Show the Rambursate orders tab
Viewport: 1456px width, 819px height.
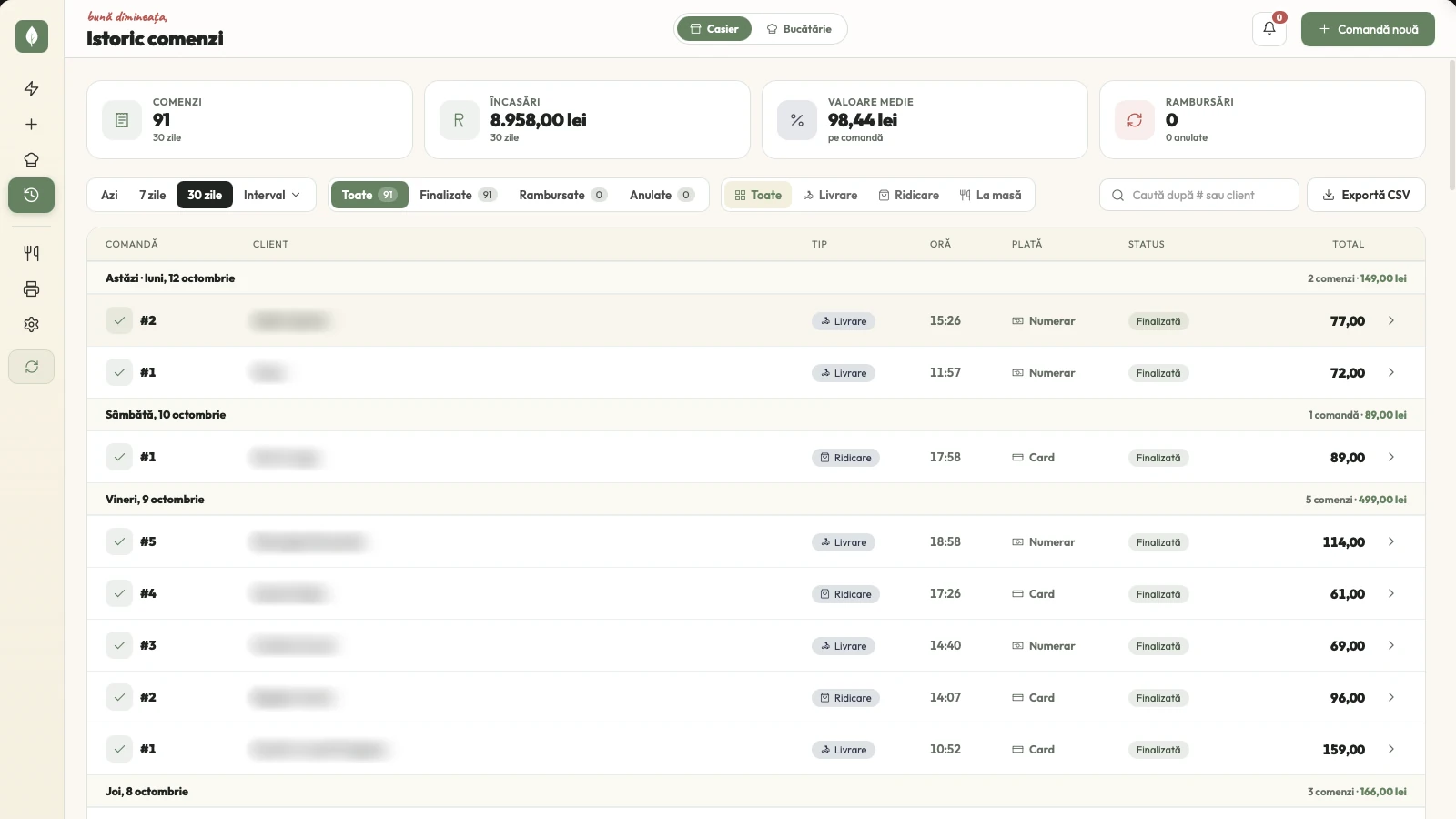tap(562, 195)
